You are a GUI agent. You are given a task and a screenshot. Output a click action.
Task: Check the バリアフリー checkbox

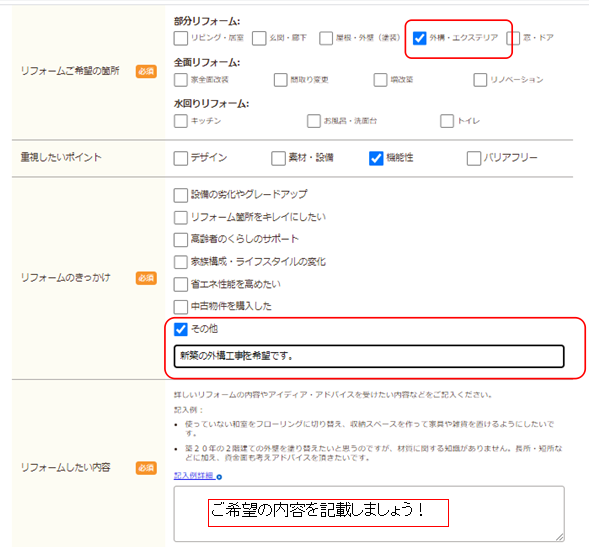coord(474,158)
